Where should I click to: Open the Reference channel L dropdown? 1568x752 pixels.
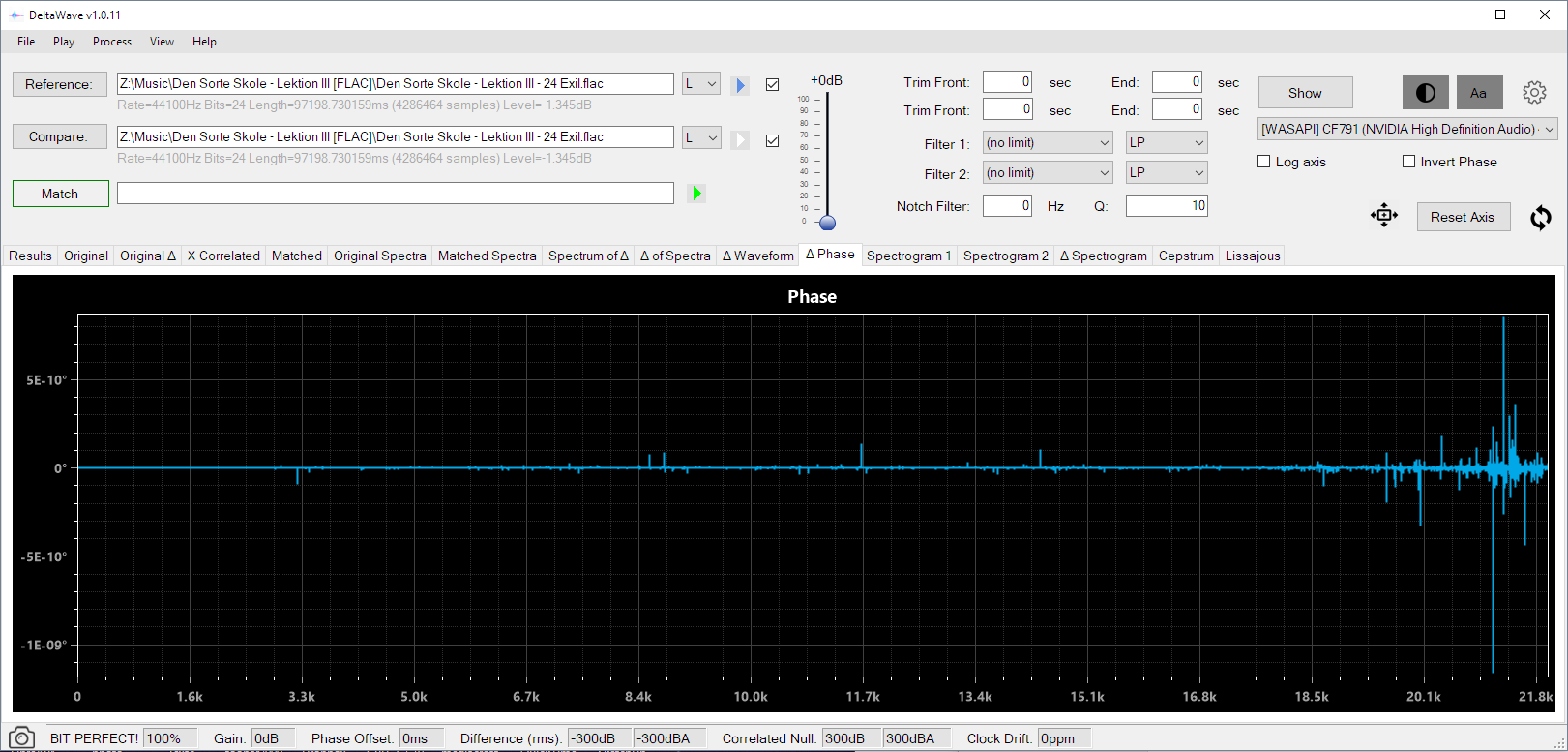pos(701,84)
